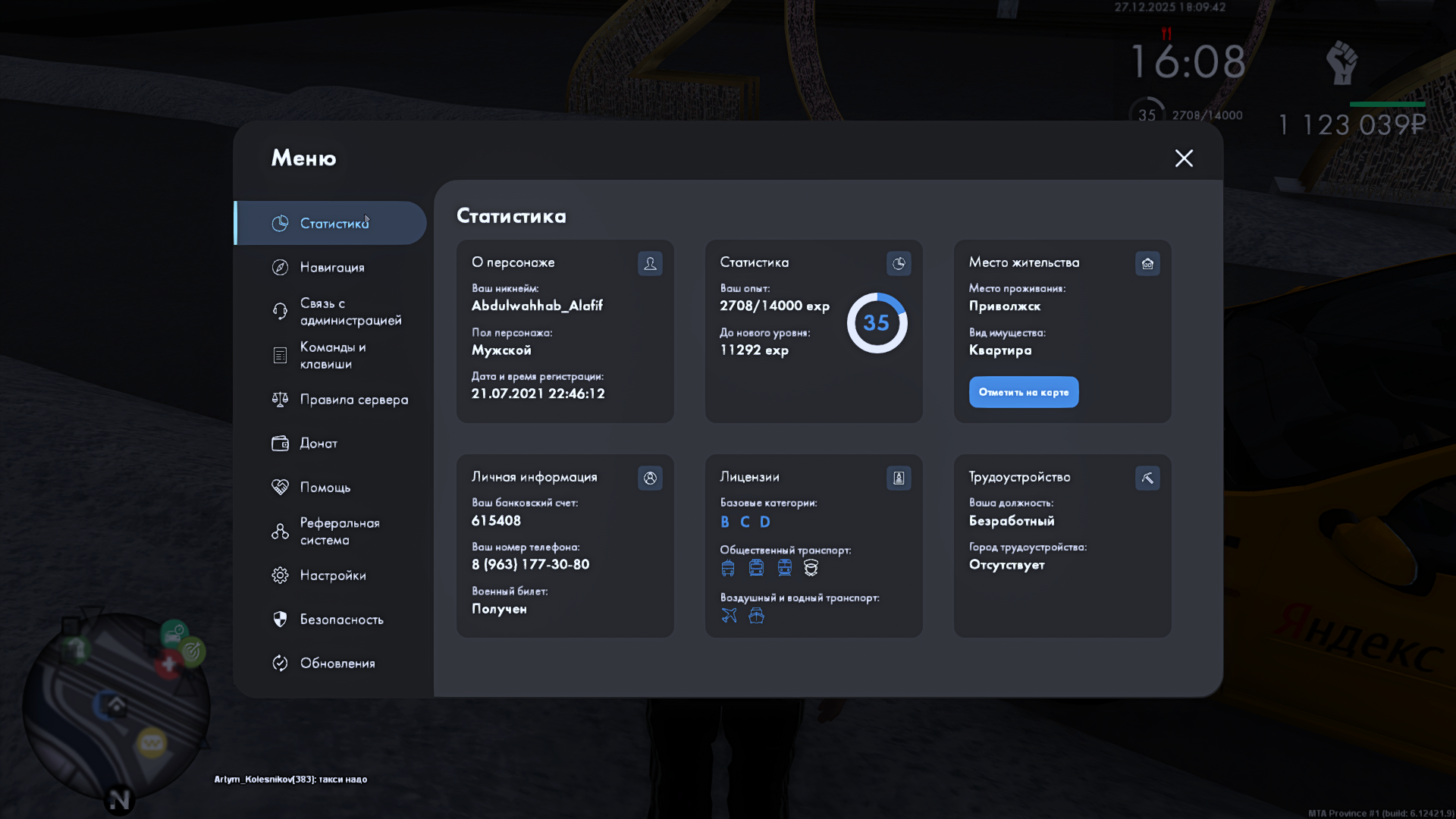This screenshot has height=819, width=1456.
Task: Click the license badge icon in Лицензии card
Action: click(x=899, y=478)
